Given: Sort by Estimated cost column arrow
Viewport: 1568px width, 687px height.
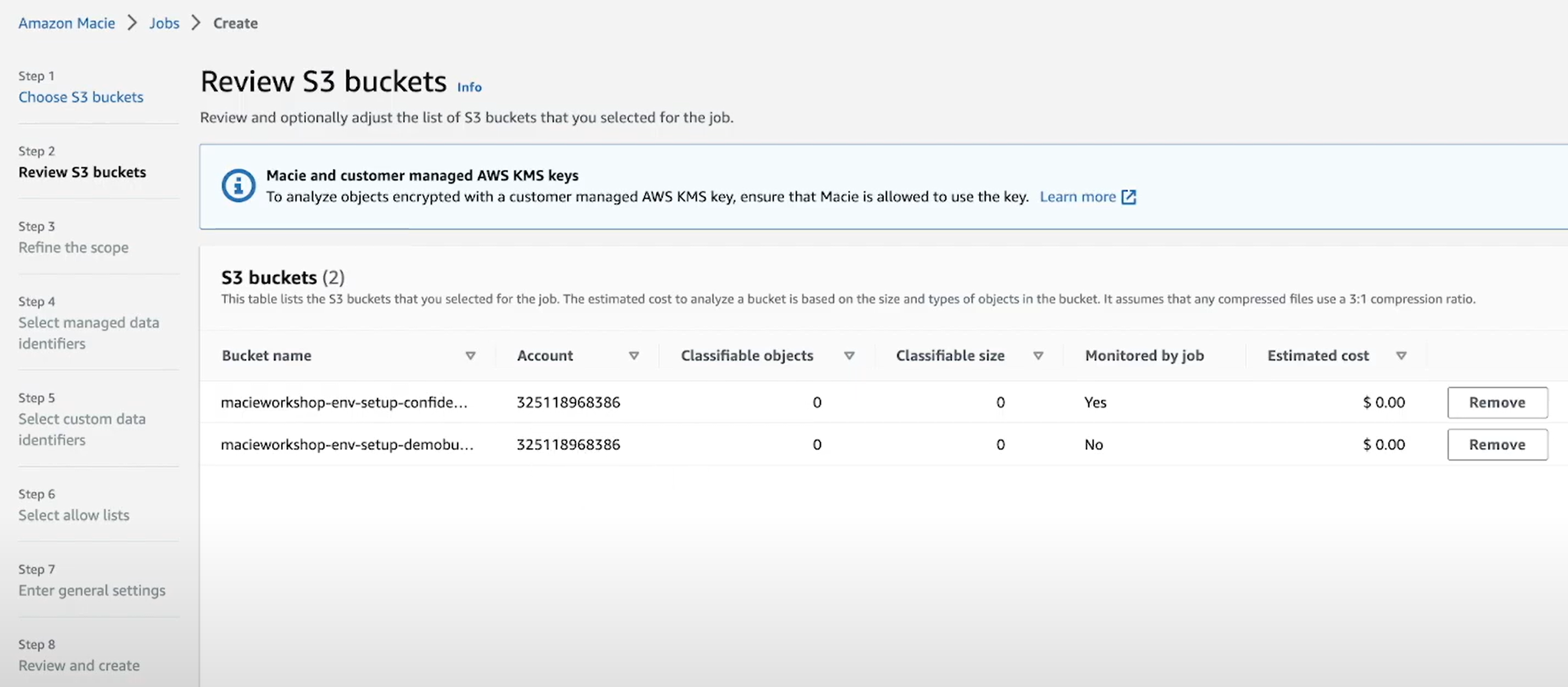Looking at the screenshot, I should coord(1401,356).
